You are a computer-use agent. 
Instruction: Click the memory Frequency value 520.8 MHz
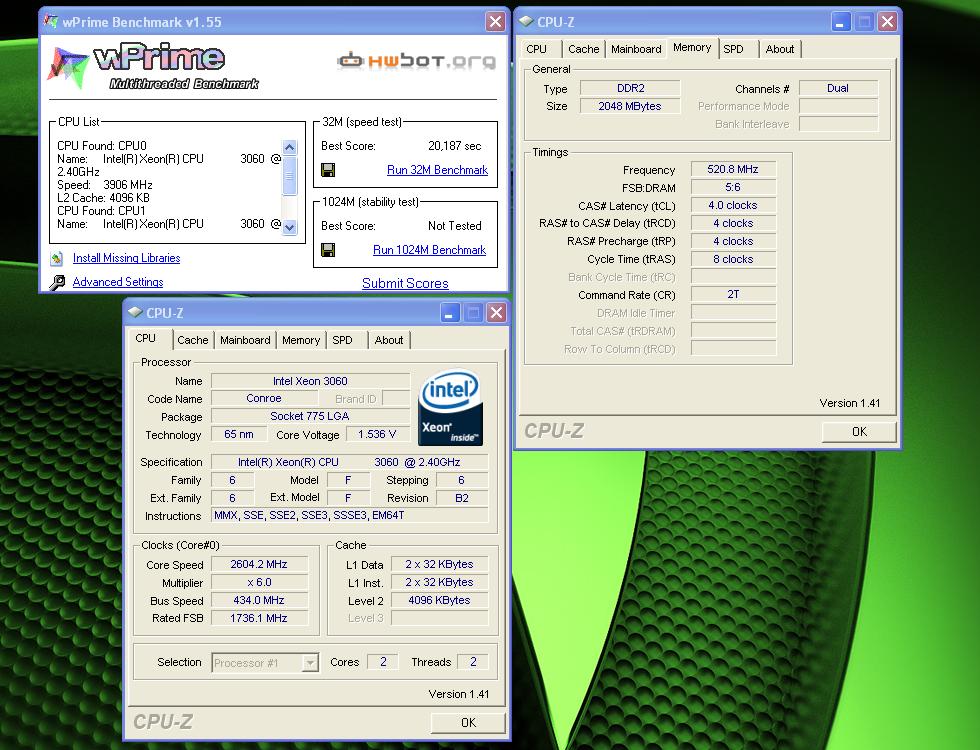coord(733,169)
